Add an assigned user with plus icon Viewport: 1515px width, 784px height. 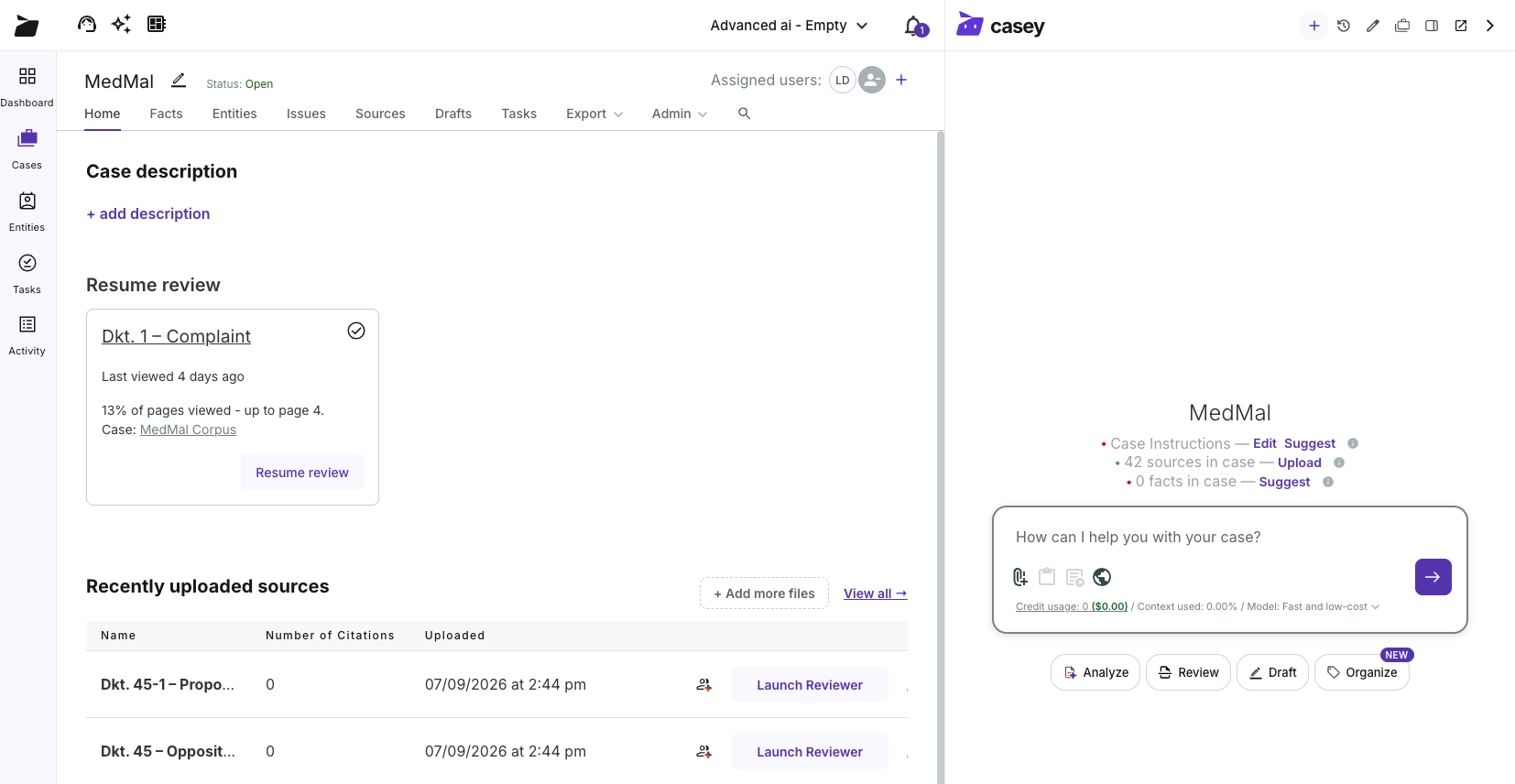(x=901, y=80)
